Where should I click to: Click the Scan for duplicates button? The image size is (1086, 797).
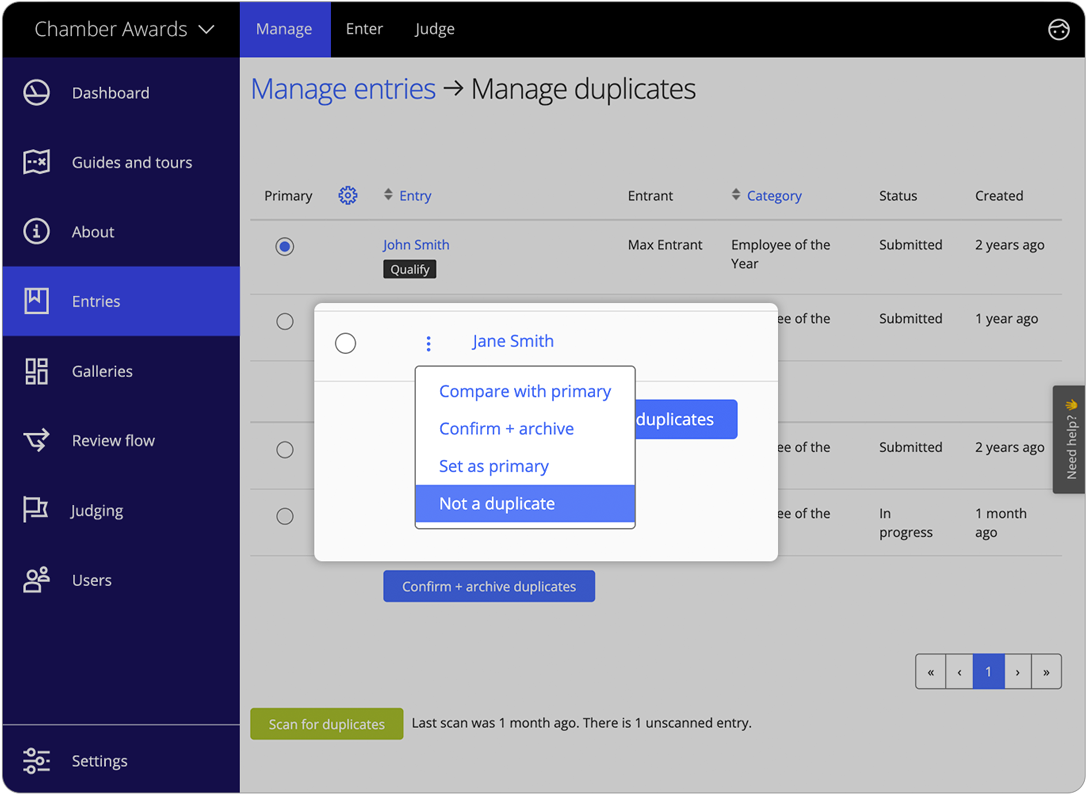coord(326,723)
